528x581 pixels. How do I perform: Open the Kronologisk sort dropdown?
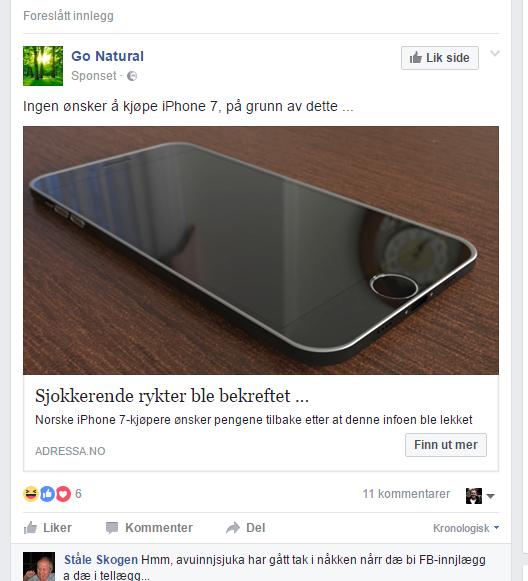466,528
